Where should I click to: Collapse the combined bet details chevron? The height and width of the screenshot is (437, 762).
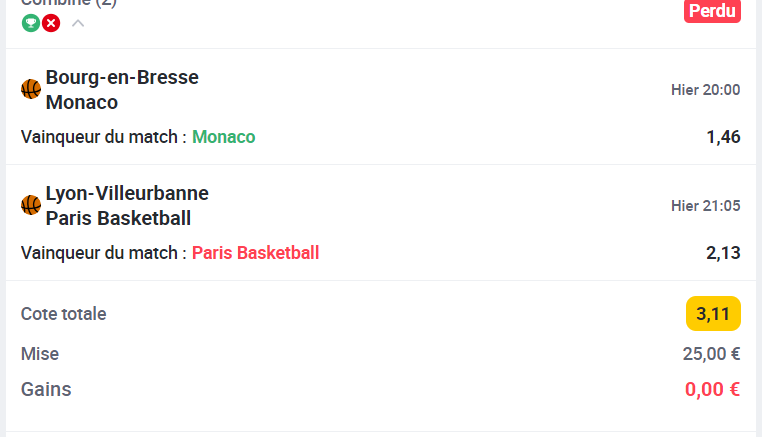78,22
